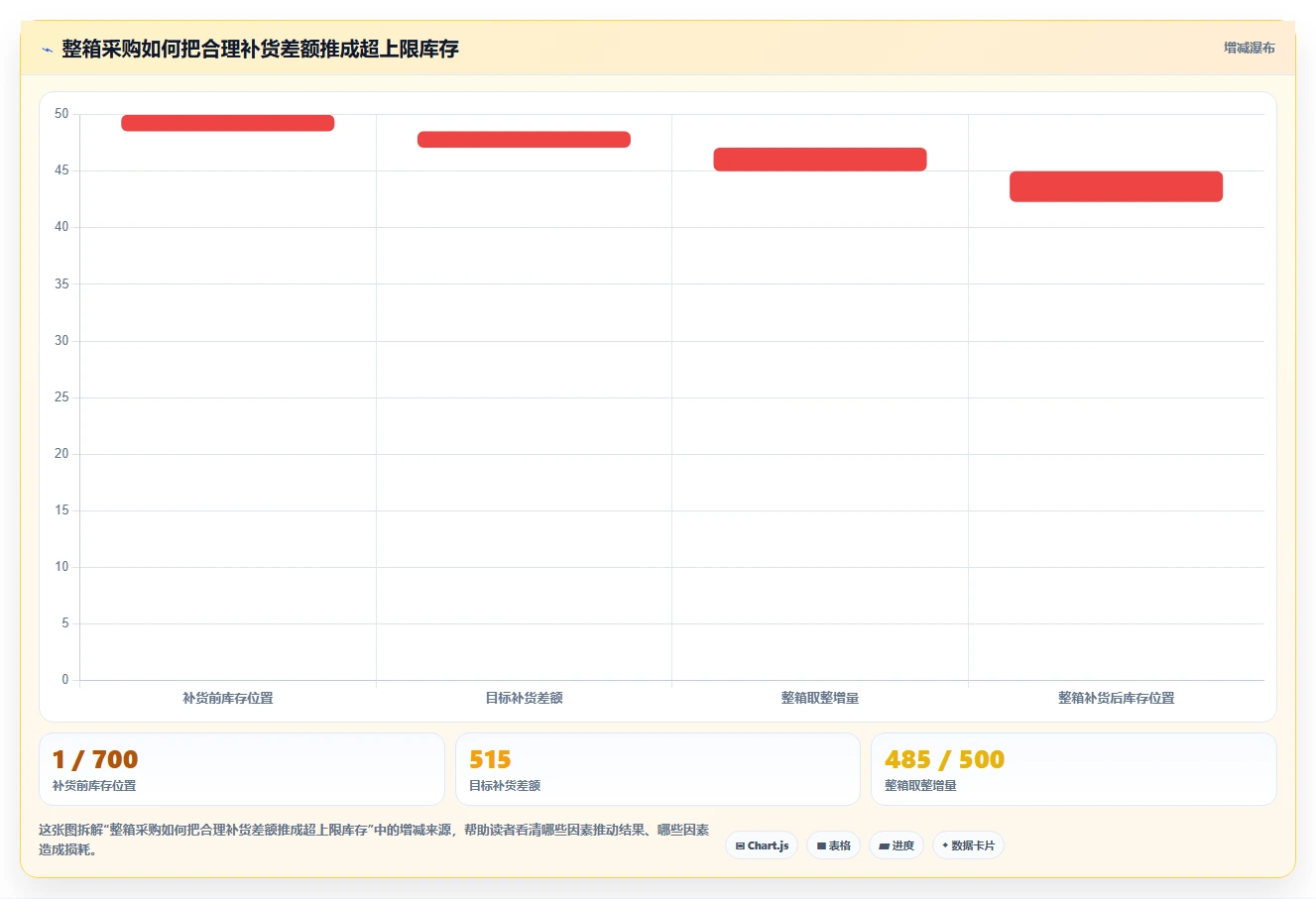Click the y-axis tick label 25
The image size is (1316, 899).
(61, 397)
